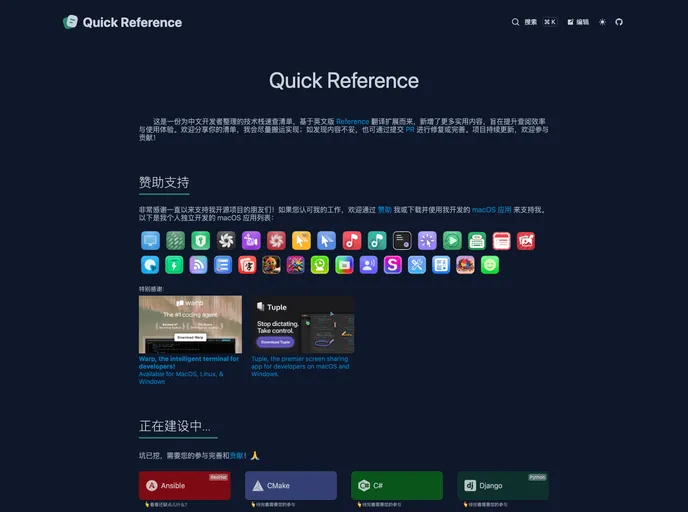Open the blue monitor display app icon
Image resolution: width=688 pixels, height=512 pixels.
(x=150, y=241)
